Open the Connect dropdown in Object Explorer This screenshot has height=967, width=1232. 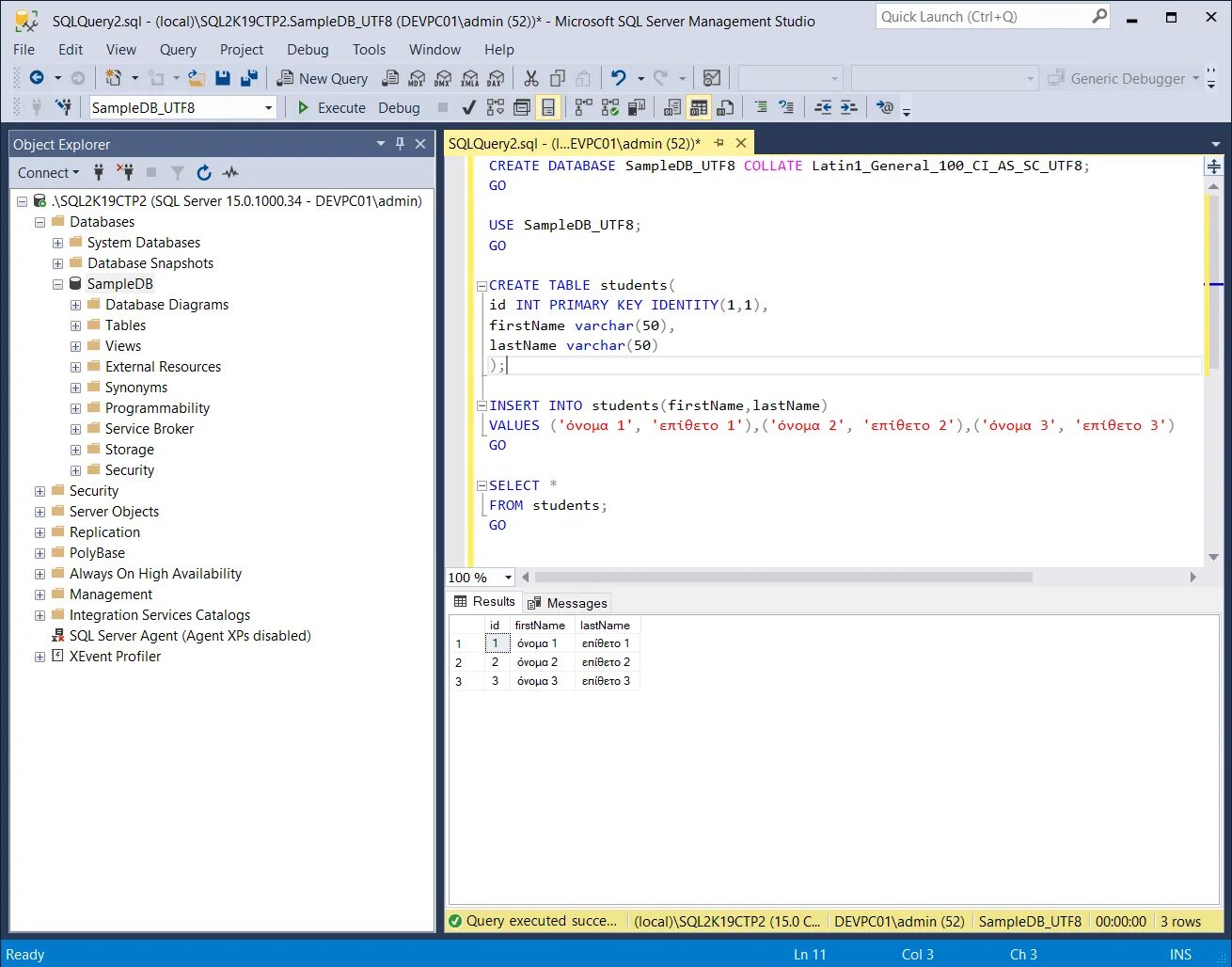49,172
